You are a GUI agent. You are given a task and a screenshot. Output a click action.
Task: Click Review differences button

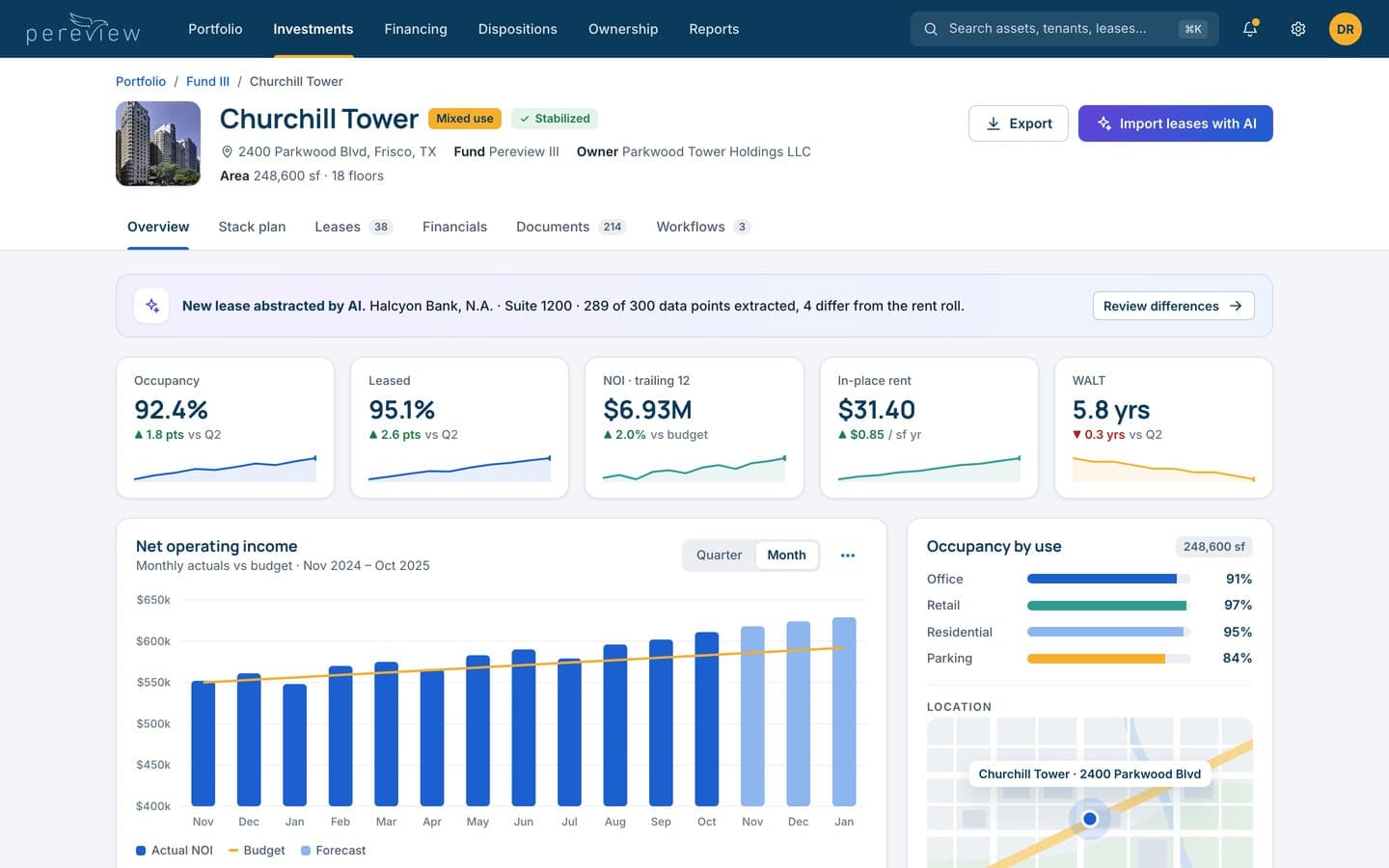pos(1174,306)
